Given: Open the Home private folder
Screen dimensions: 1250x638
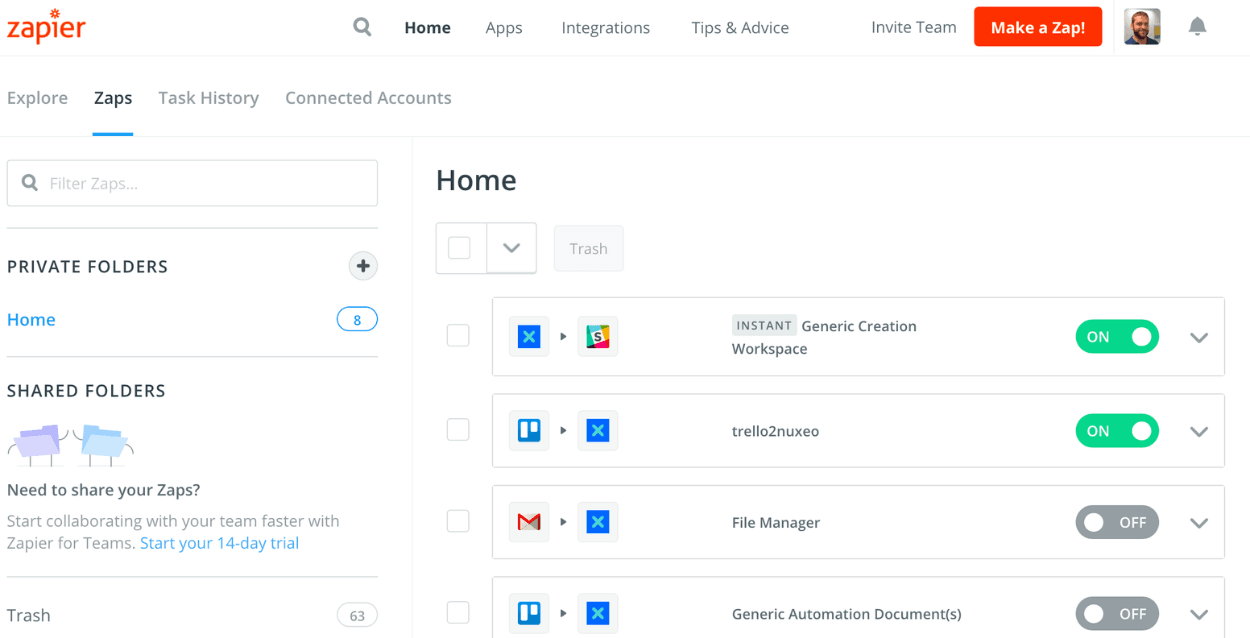Looking at the screenshot, I should 31,320.
